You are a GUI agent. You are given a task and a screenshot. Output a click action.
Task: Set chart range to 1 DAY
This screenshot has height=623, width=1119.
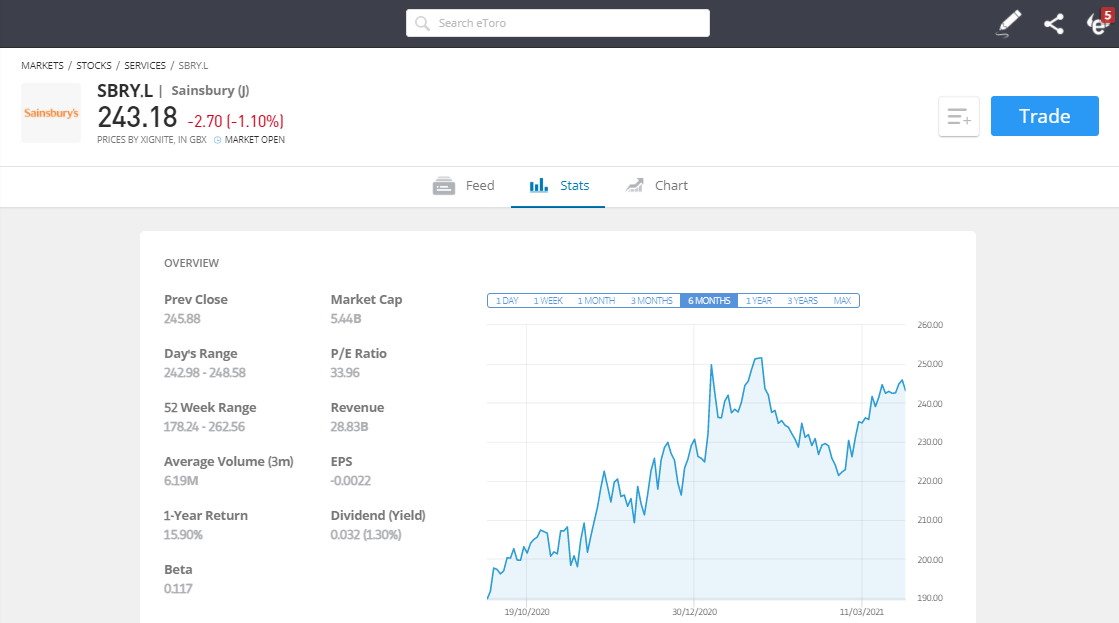click(x=507, y=300)
